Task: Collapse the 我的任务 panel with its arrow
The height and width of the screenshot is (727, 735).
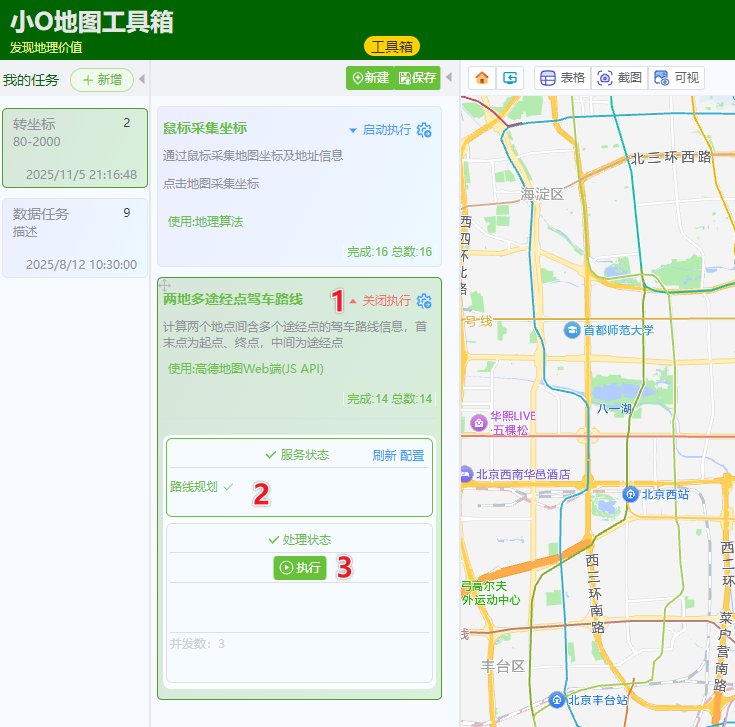Action: click(142, 79)
